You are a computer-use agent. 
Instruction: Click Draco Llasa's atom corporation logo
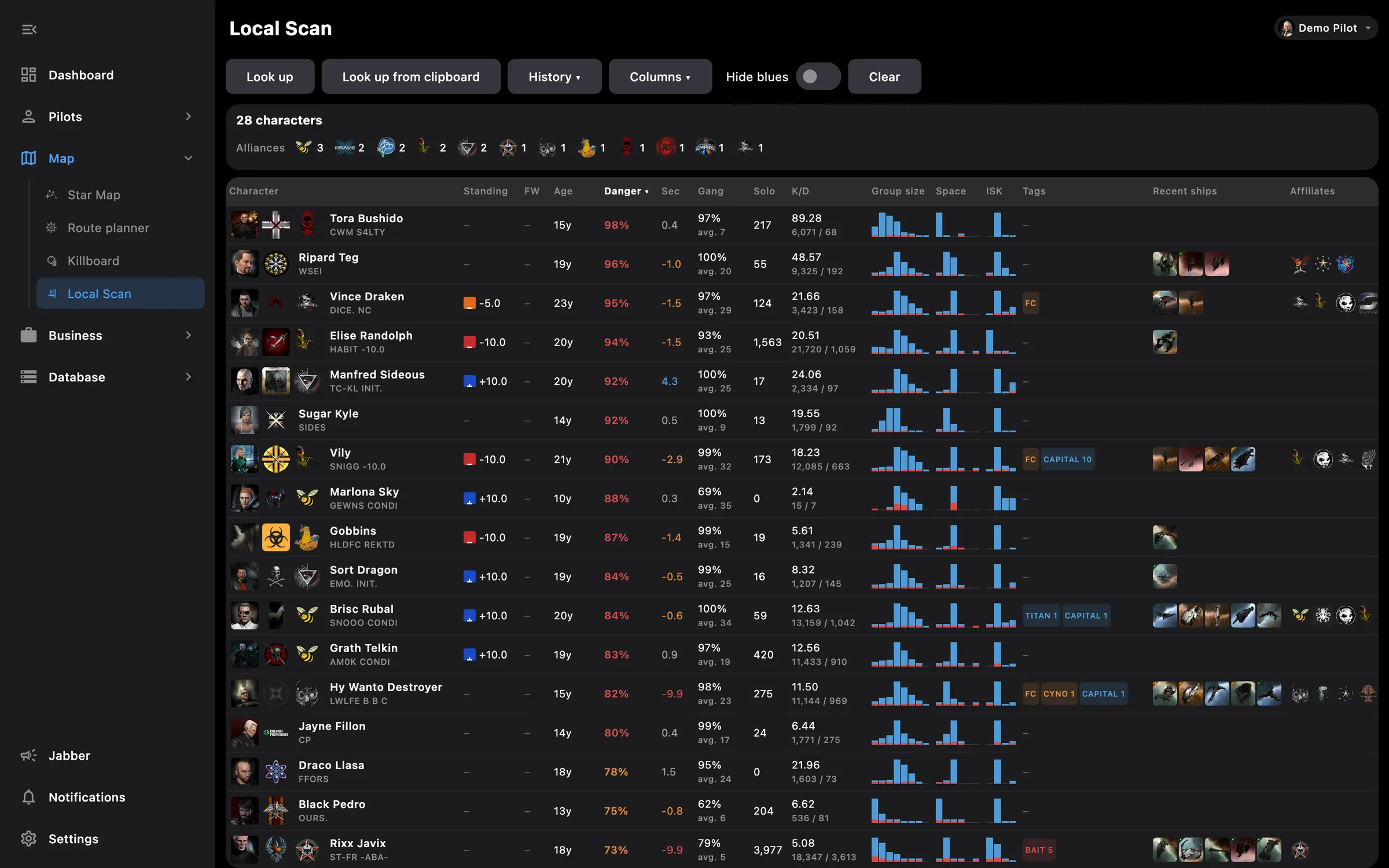pos(276,772)
